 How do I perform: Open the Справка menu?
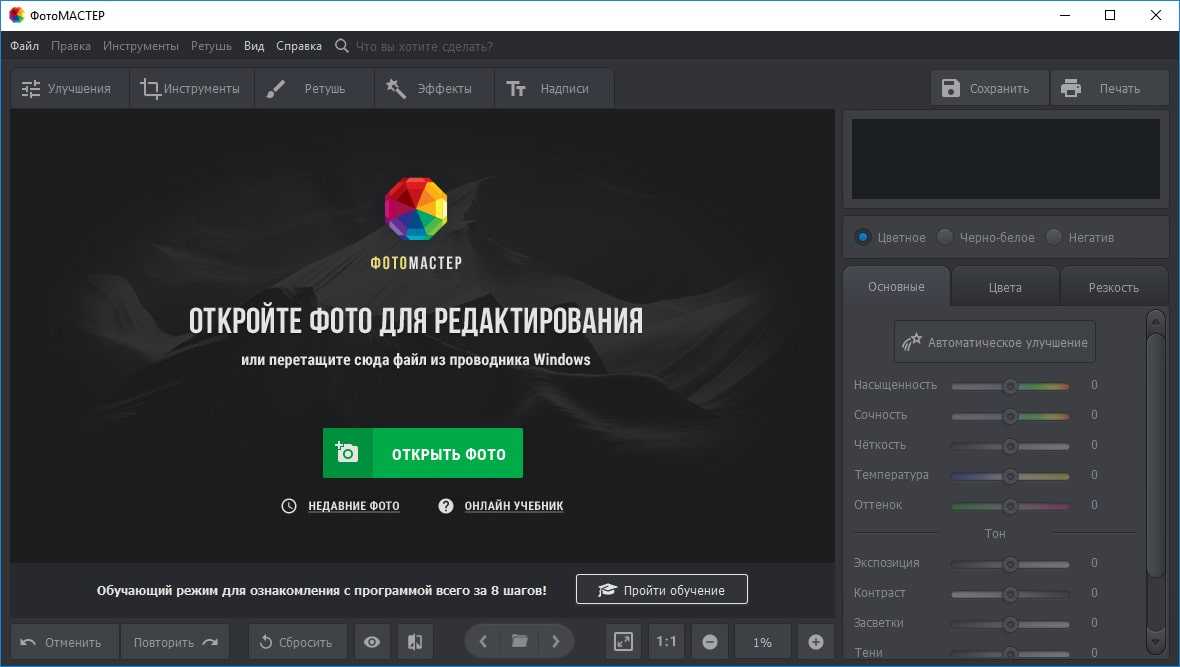click(299, 46)
